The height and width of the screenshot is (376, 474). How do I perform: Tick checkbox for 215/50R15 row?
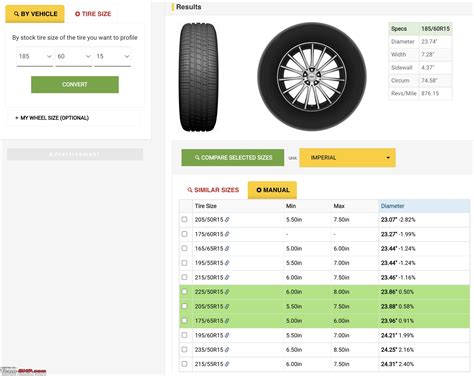pyautogui.click(x=184, y=277)
